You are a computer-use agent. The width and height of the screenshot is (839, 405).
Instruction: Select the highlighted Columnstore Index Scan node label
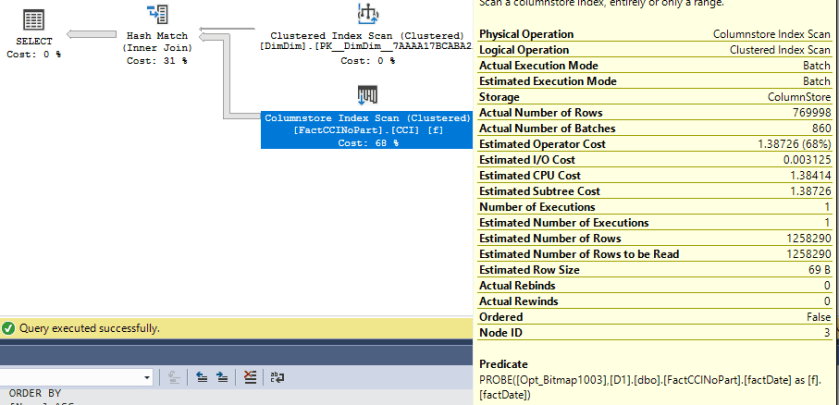tap(366, 130)
